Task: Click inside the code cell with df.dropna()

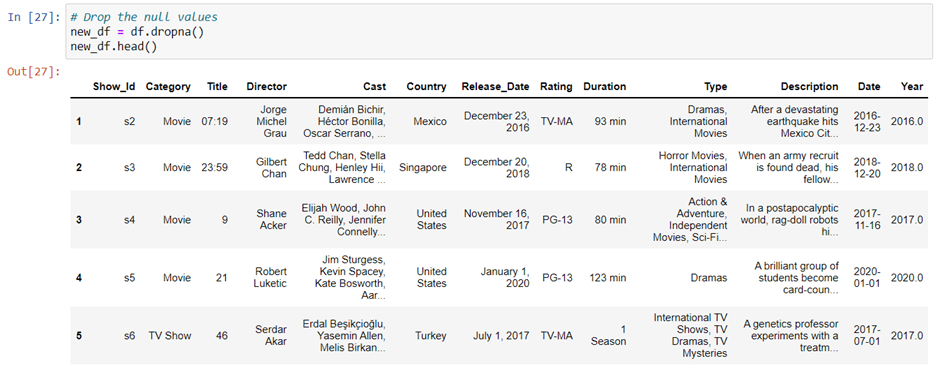Action: (x=499, y=32)
